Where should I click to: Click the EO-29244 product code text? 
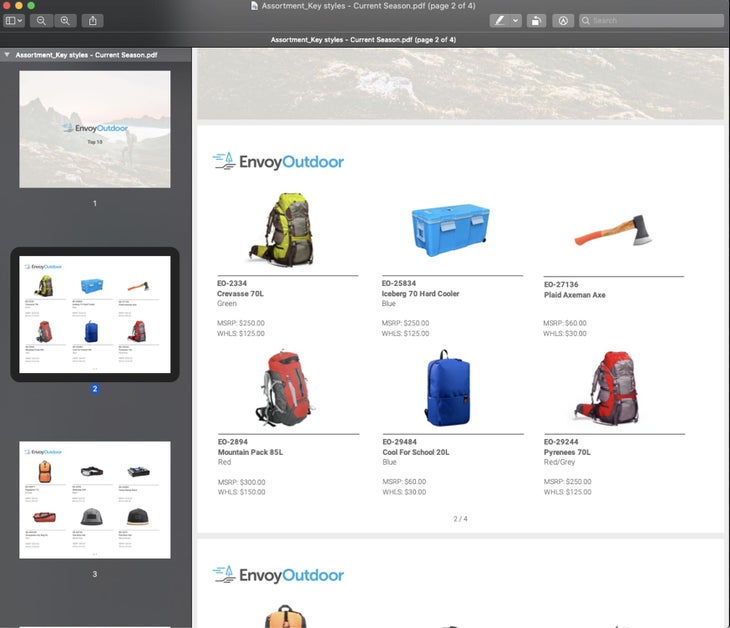(x=561, y=442)
